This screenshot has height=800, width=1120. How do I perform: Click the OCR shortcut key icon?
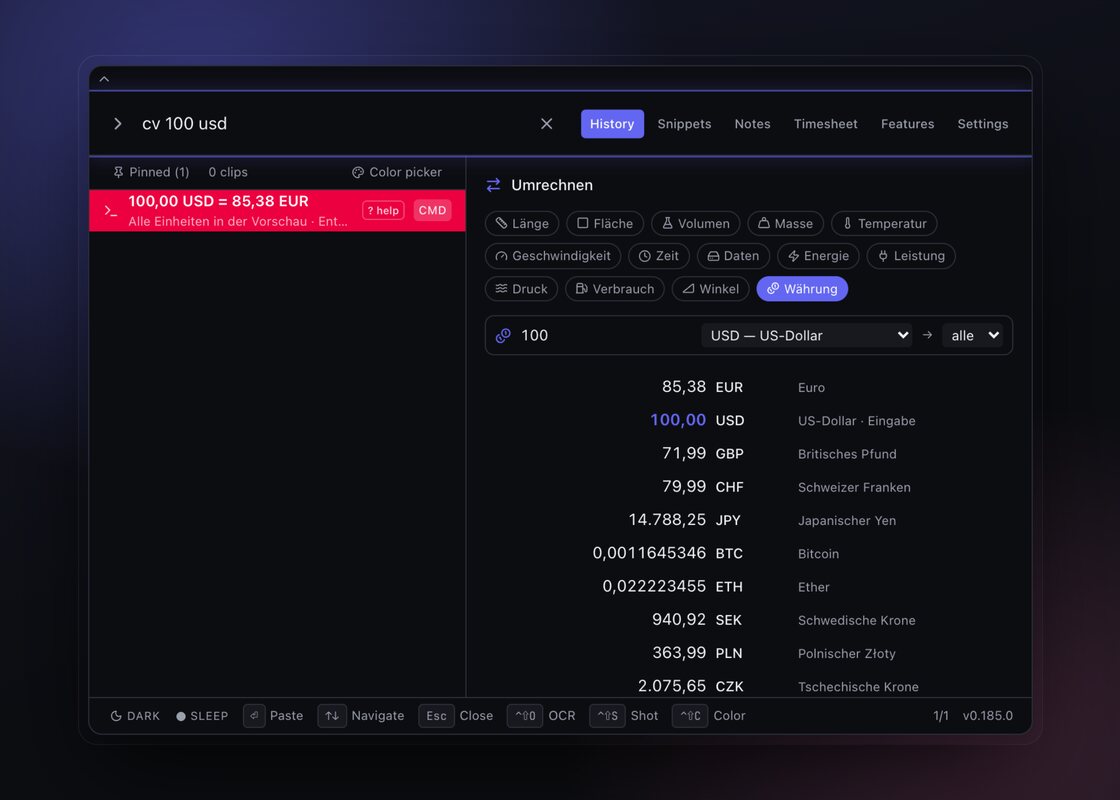[525, 716]
